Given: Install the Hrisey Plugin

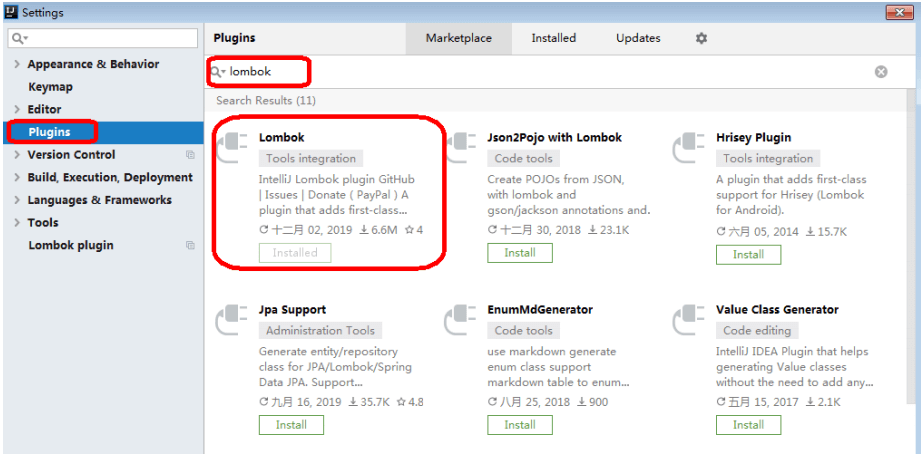Looking at the screenshot, I should [748, 255].
